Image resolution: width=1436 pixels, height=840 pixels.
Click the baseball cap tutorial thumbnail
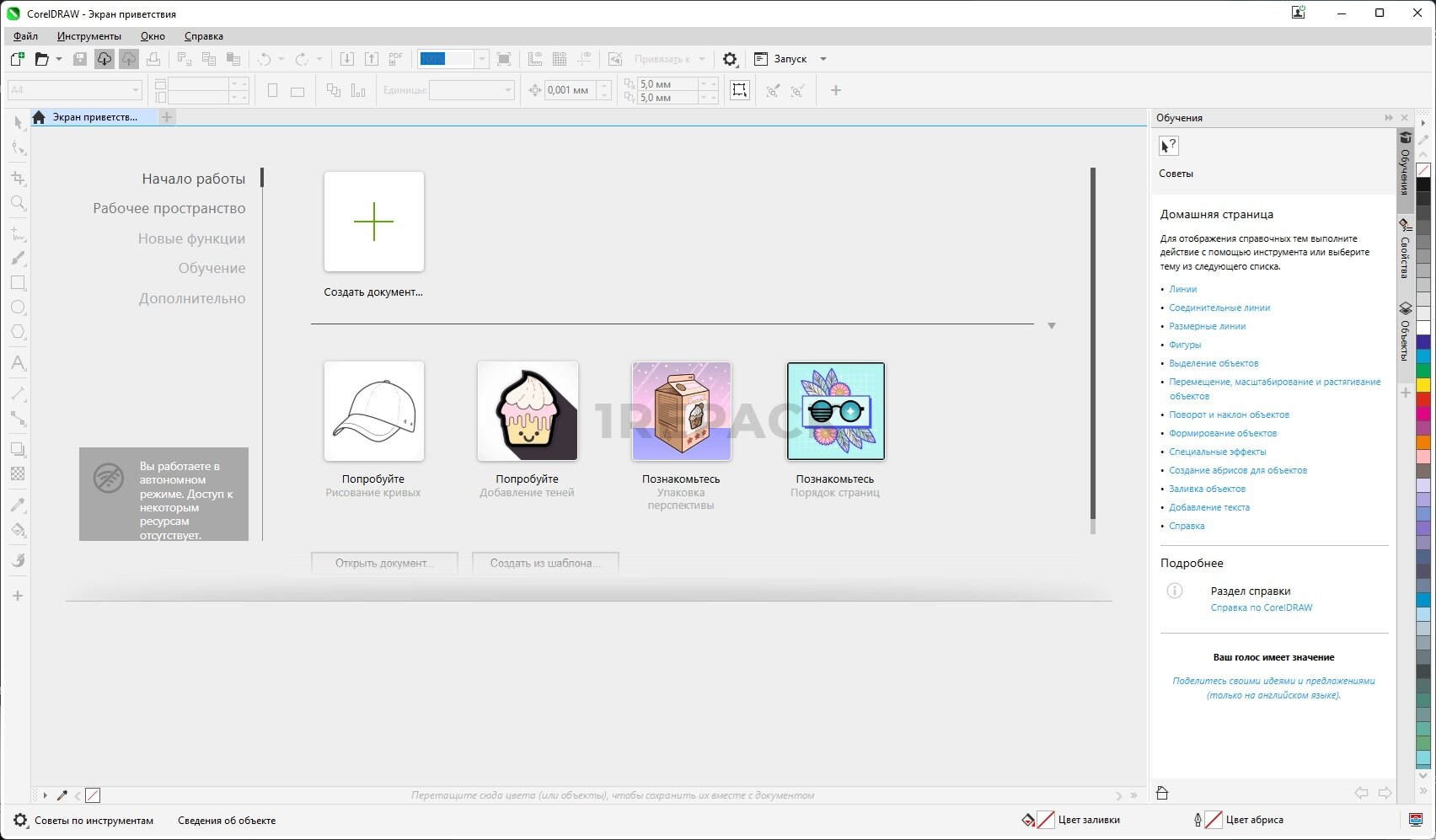pos(373,411)
